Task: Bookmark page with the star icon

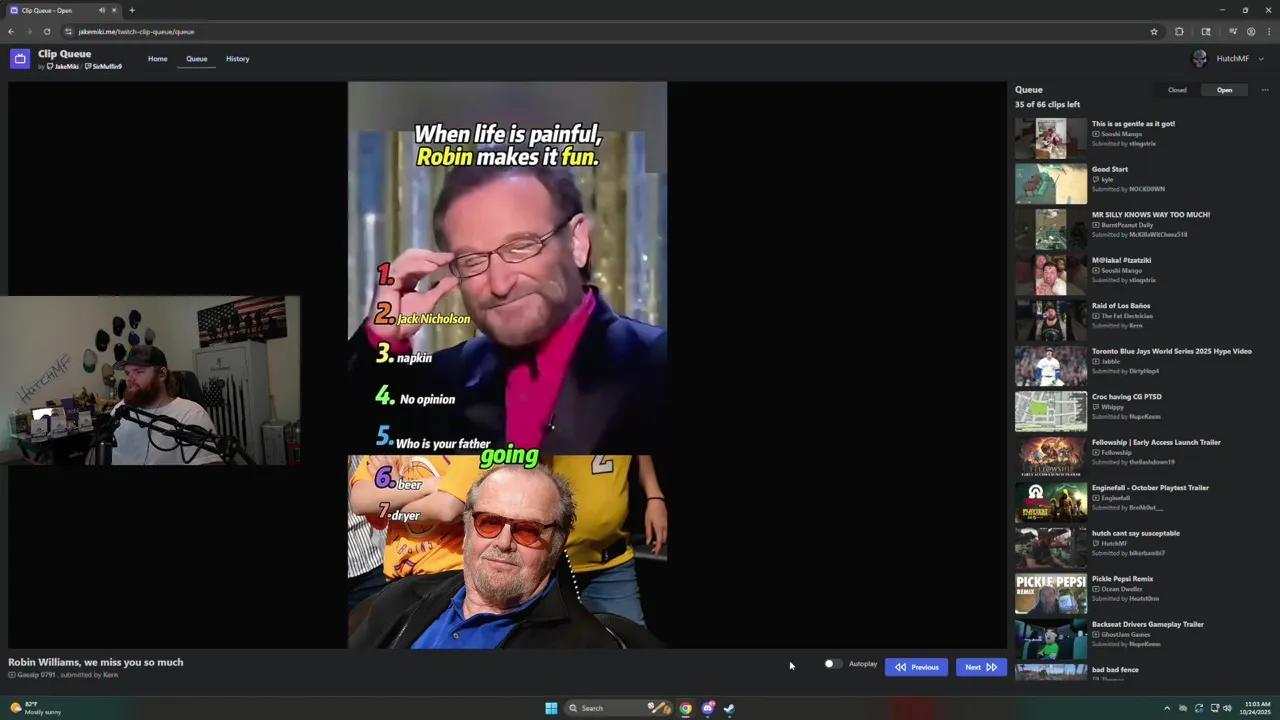Action: pos(1154,31)
